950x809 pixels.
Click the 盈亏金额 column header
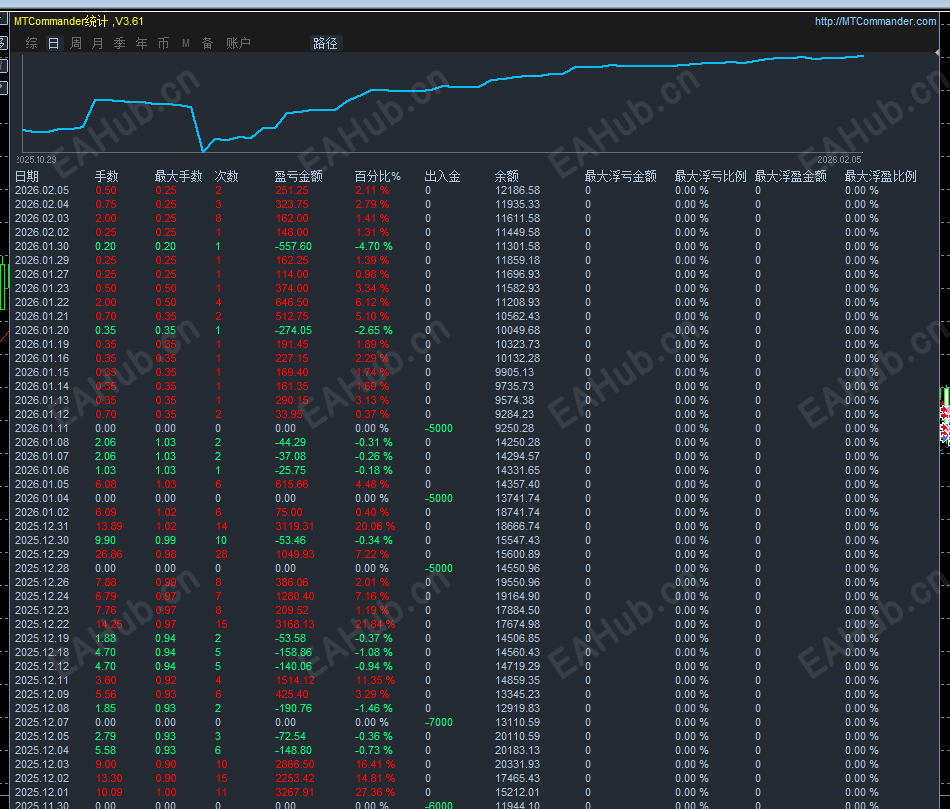(298, 176)
